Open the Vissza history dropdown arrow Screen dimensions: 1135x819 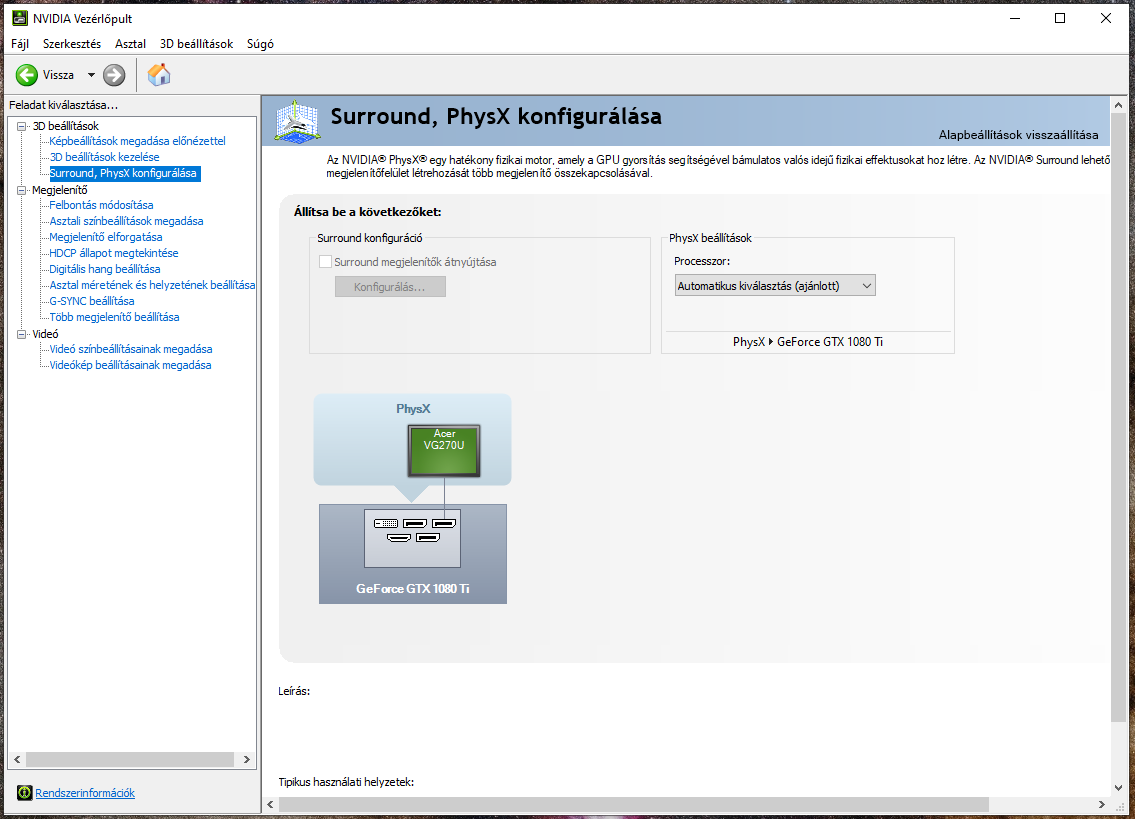tap(91, 75)
